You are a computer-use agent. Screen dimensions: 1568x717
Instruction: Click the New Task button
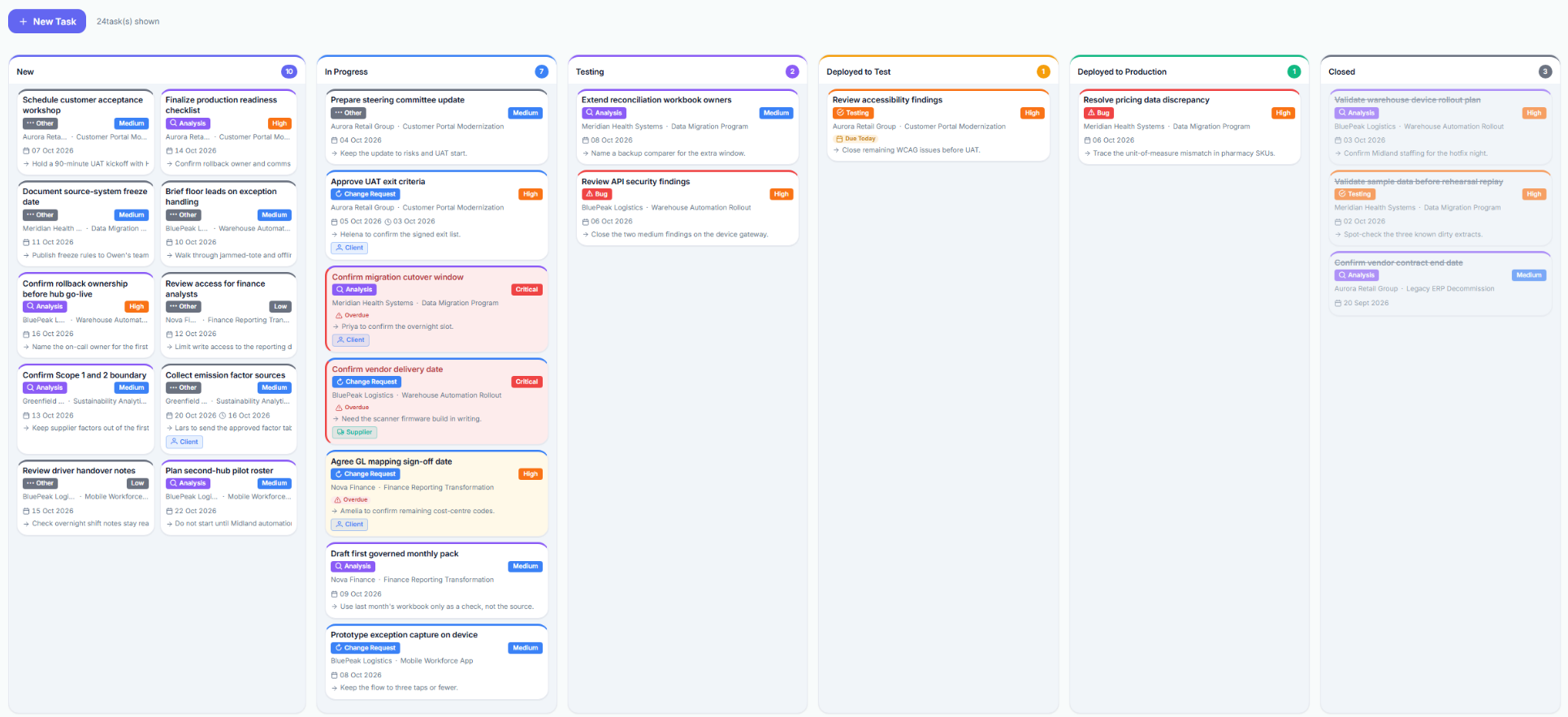[x=47, y=21]
